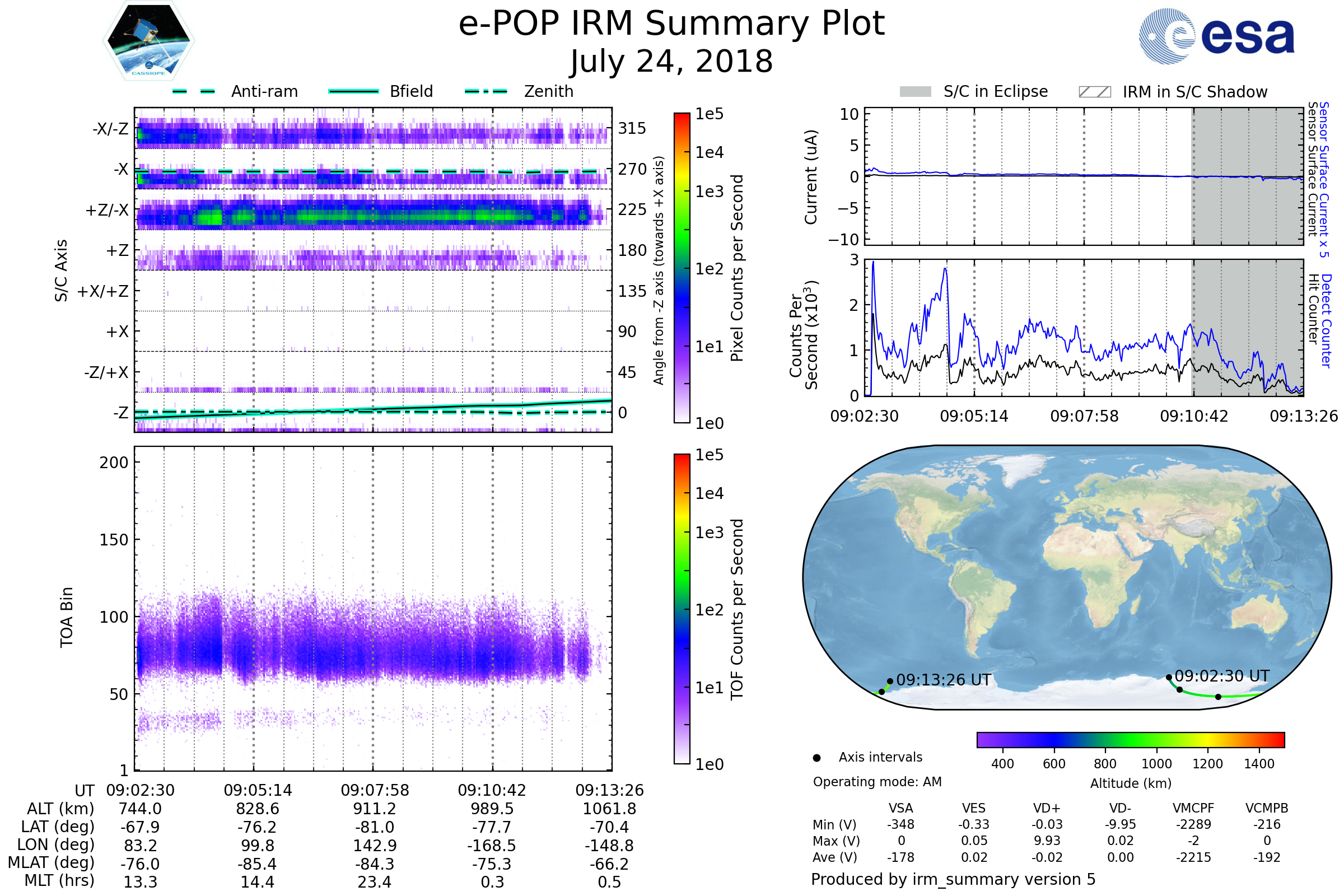Click the e-POP IRM Summary Plot title

671,24
